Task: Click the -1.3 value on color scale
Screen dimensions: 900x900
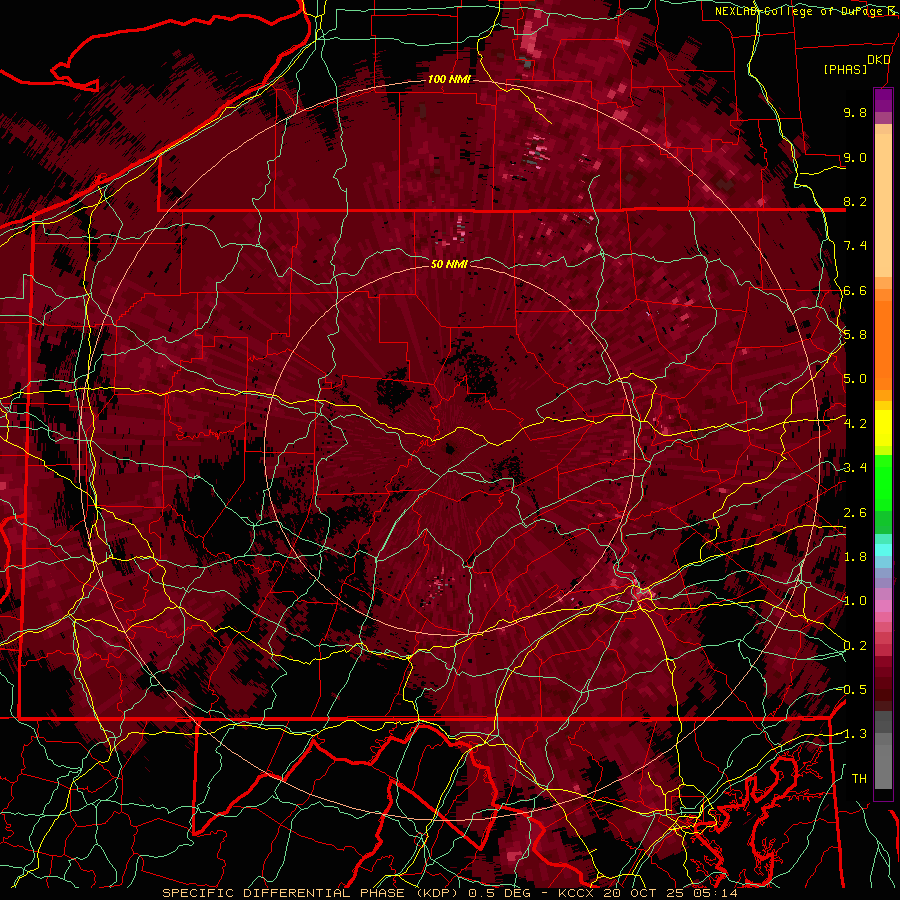Action: (x=853, y=734)
